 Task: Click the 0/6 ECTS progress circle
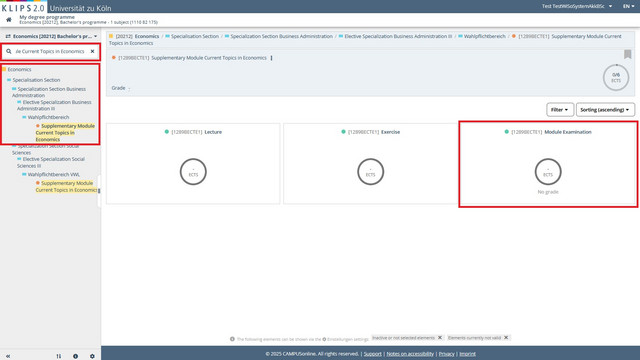click(616, 77)
